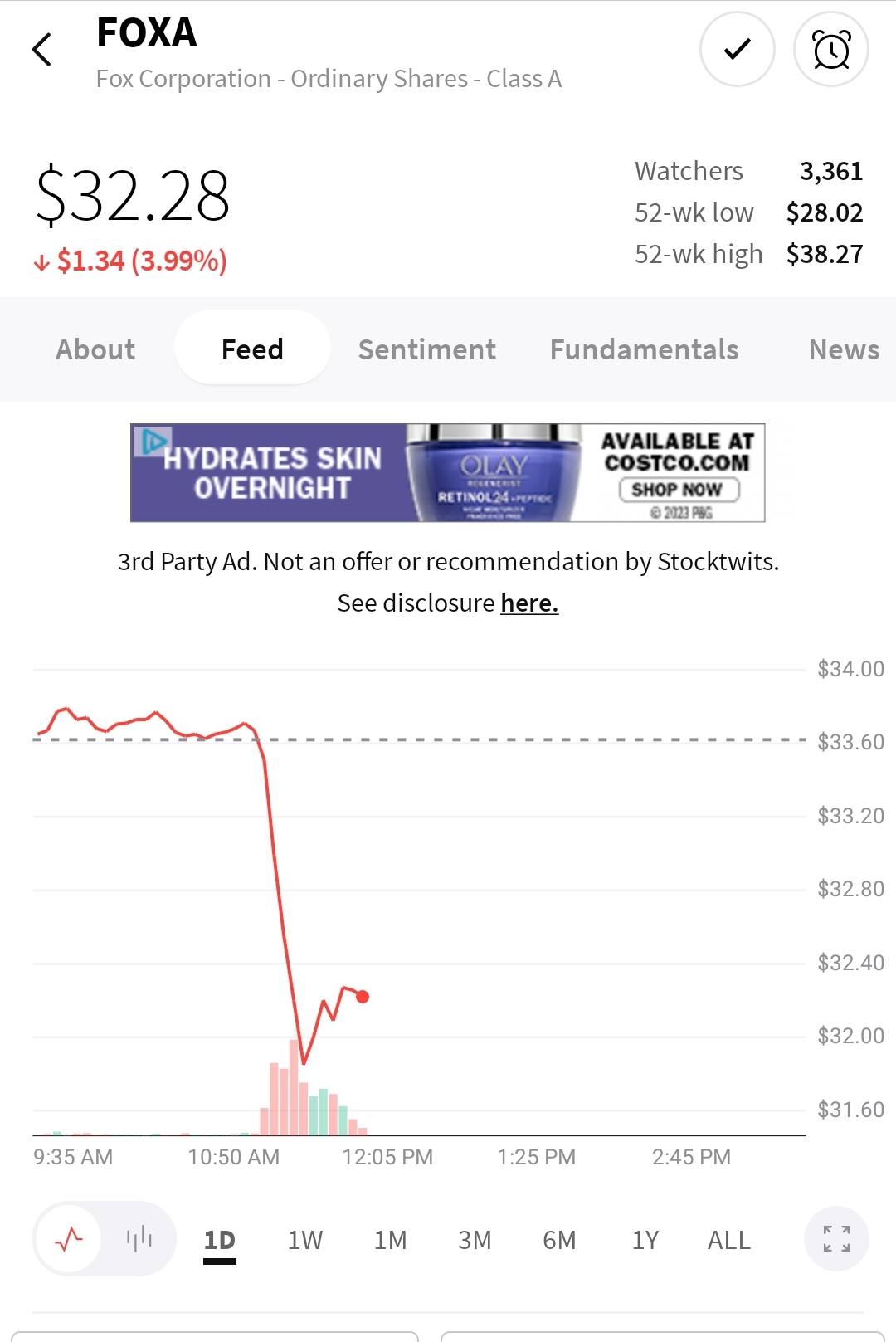Tap the back arrow icon
Viewport: 896px width, 1342px height.
pos(42,50)
